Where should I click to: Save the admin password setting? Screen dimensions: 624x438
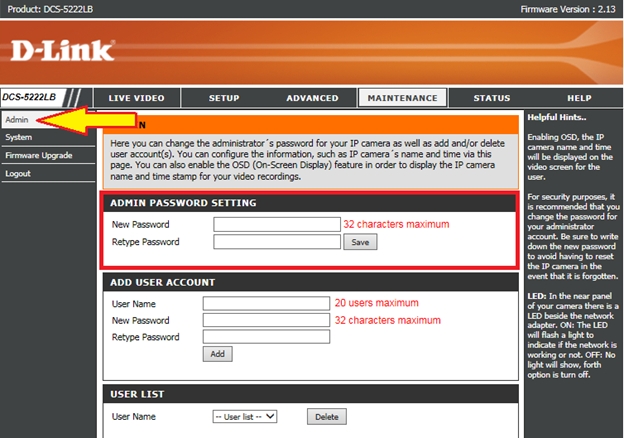[x=360, y=242]
